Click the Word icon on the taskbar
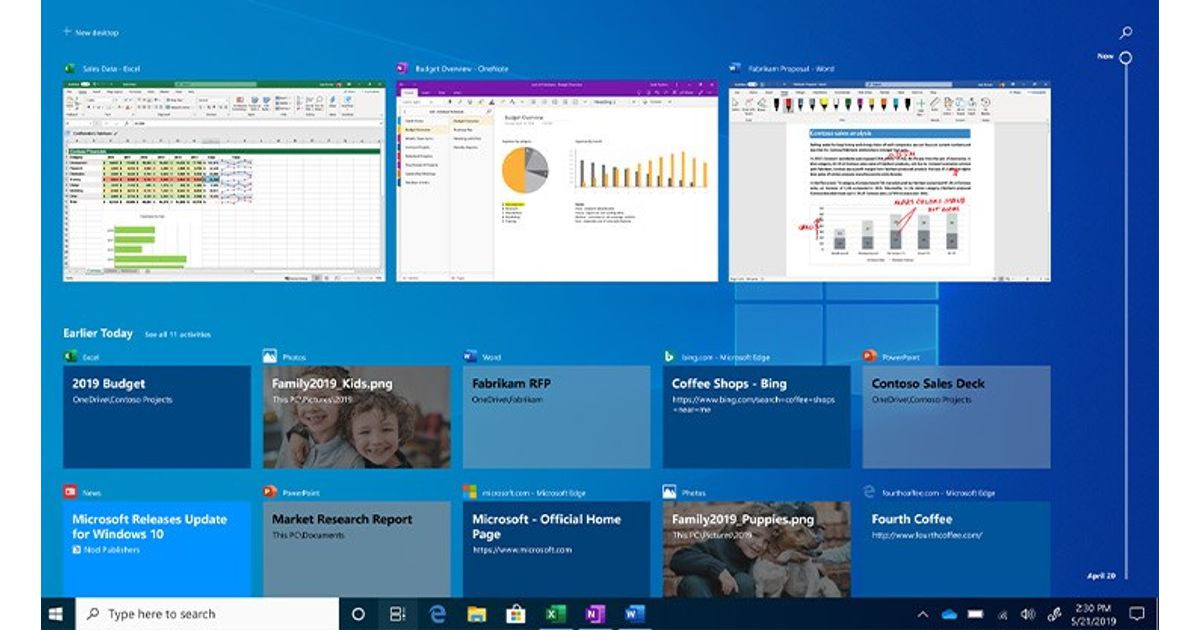The height and width of the screenshot is (630, 1200). pyautogui.click(x=634, y=613)
